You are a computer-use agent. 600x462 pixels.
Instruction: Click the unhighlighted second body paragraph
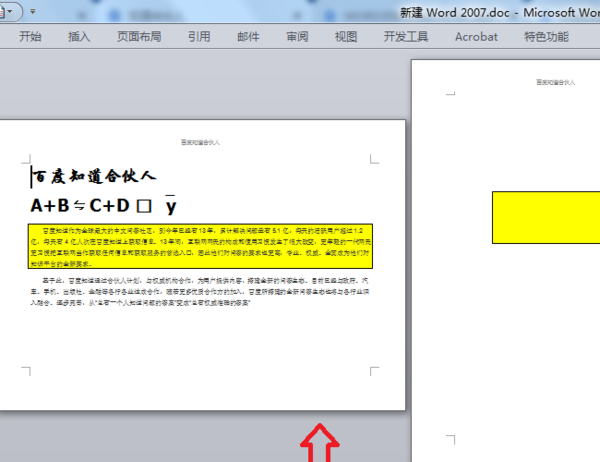click(x=200, y=292)
